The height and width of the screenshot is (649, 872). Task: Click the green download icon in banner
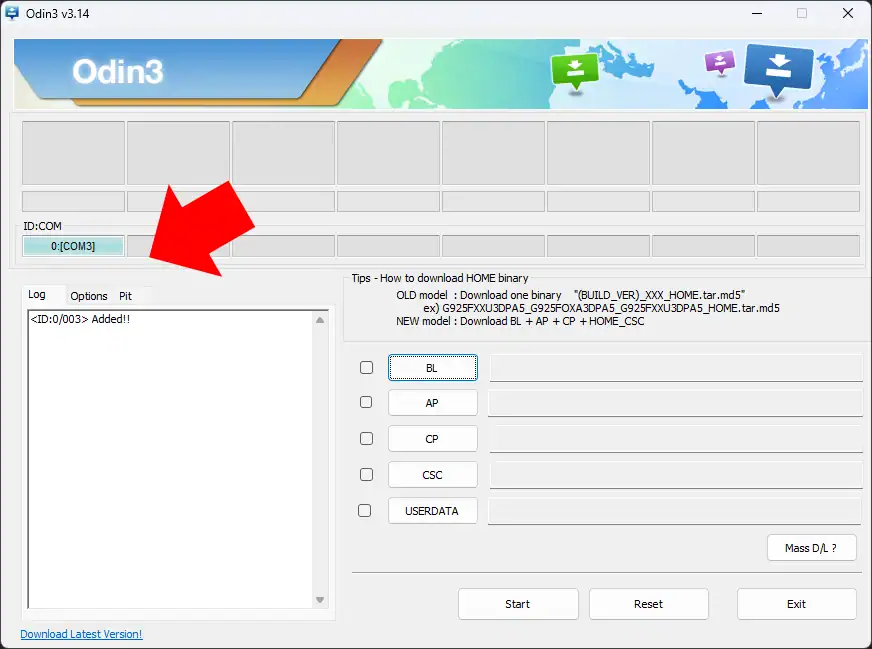pos(575,70)
